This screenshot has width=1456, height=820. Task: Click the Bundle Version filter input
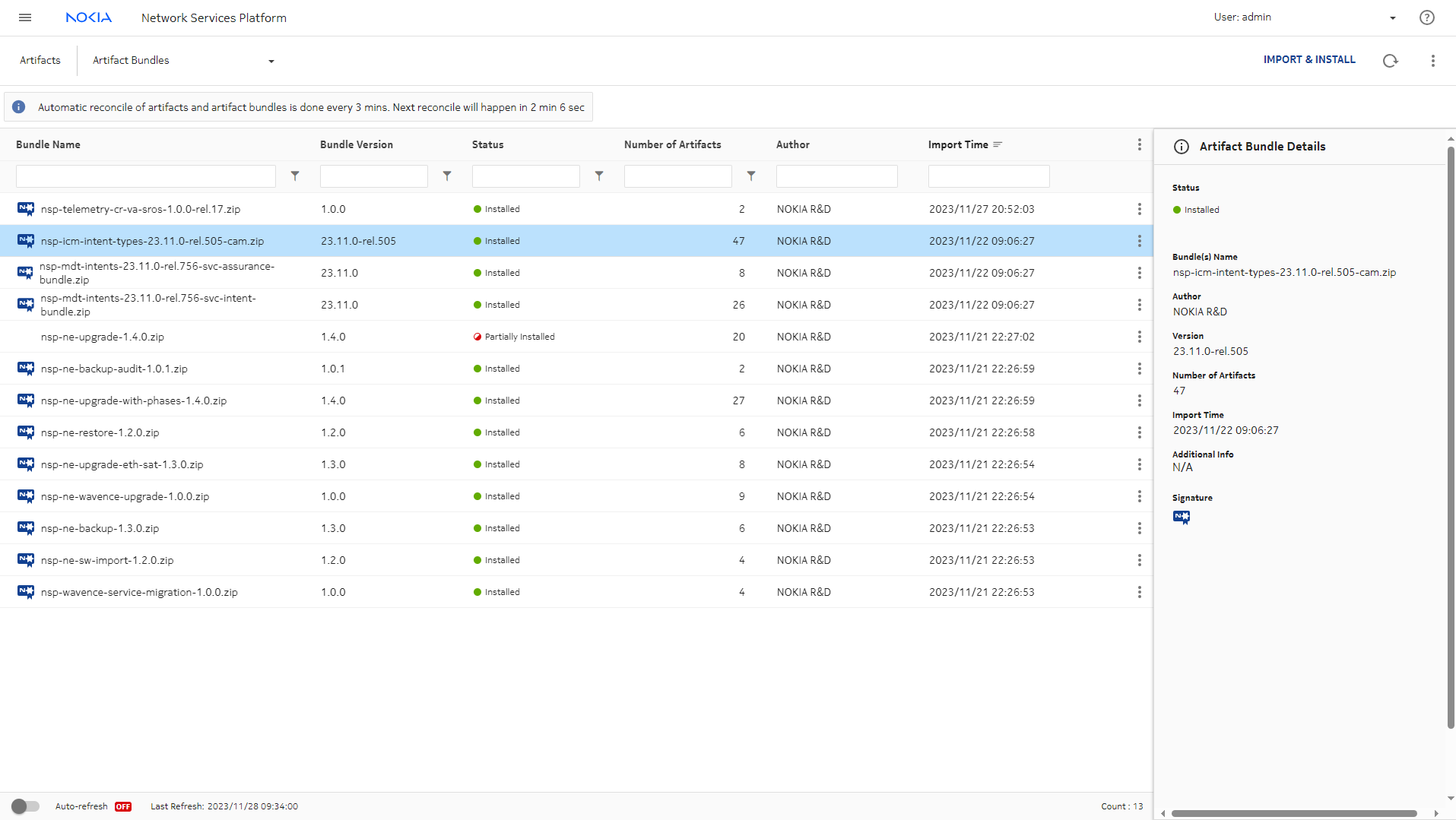click(374, 176)
